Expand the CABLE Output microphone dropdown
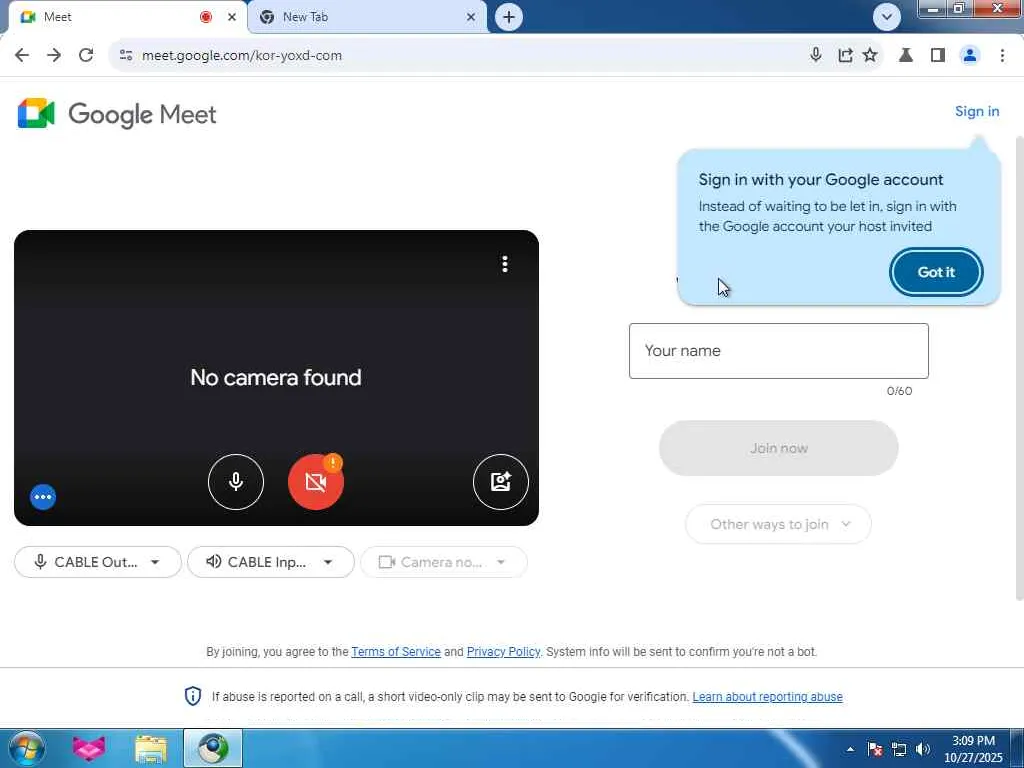Viewport: 1024px width, 768px height. (x=98, y=562)
